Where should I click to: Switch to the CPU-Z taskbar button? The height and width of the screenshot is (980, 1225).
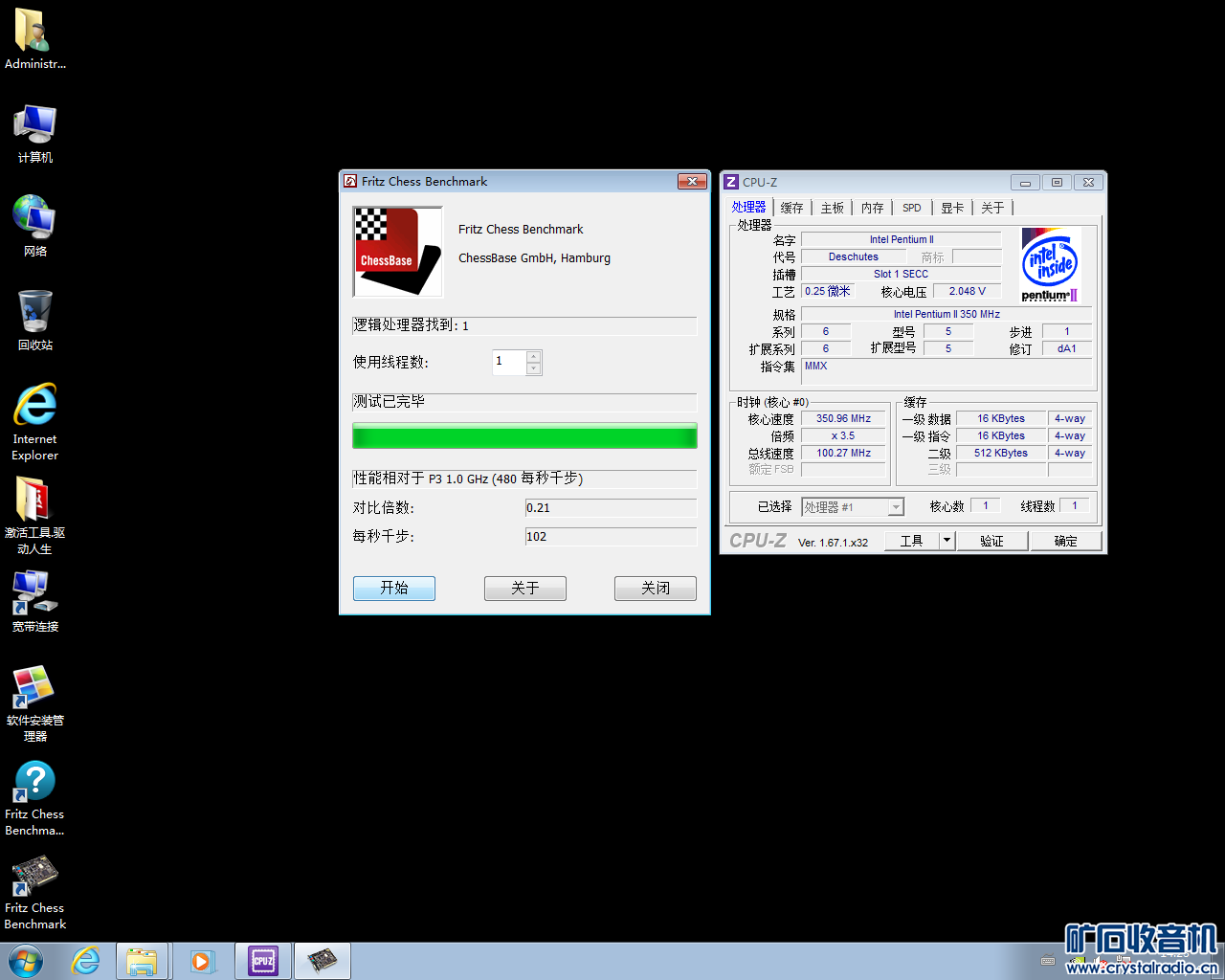click(x=263, y=961)
